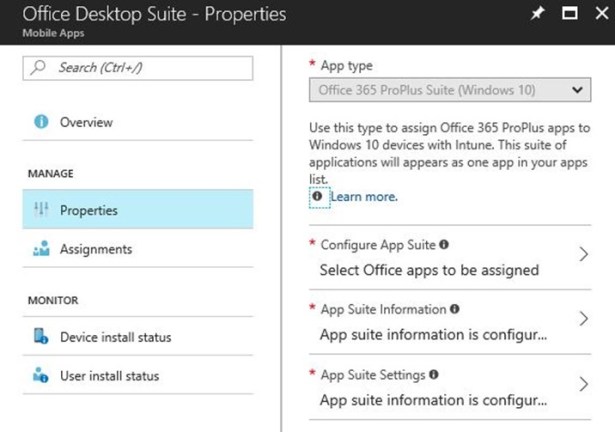Image resolution: width=615 pixels, height=432 pixels.
Task: Maximize the Properties blade
Action: (x=570, y=14)
